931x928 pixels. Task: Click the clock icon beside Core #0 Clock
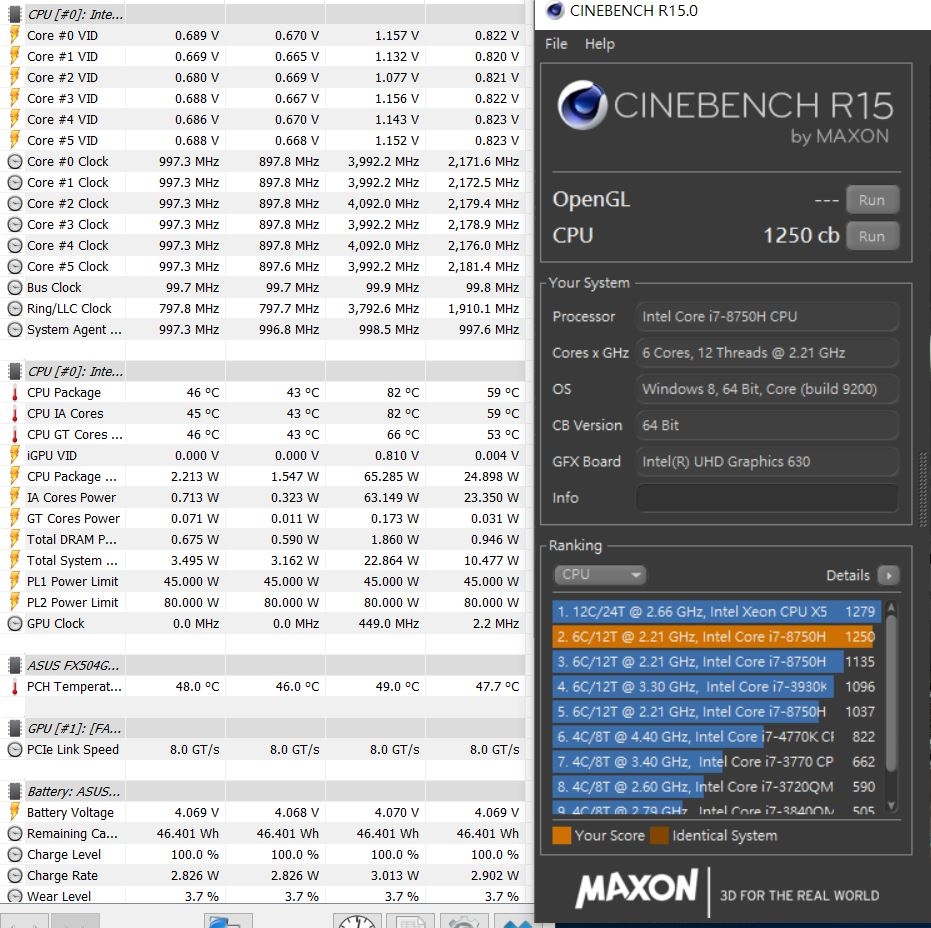(x=15, y=161)
